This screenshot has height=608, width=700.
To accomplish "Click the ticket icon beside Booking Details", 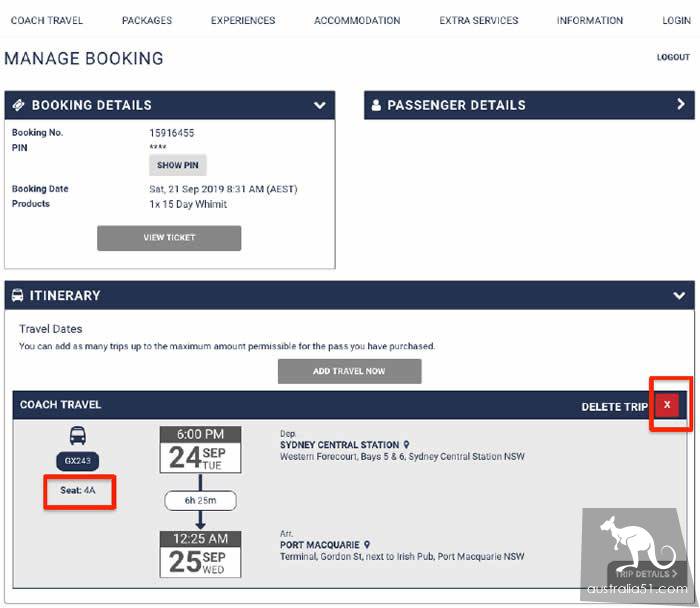I will click(x=18, y=105).
